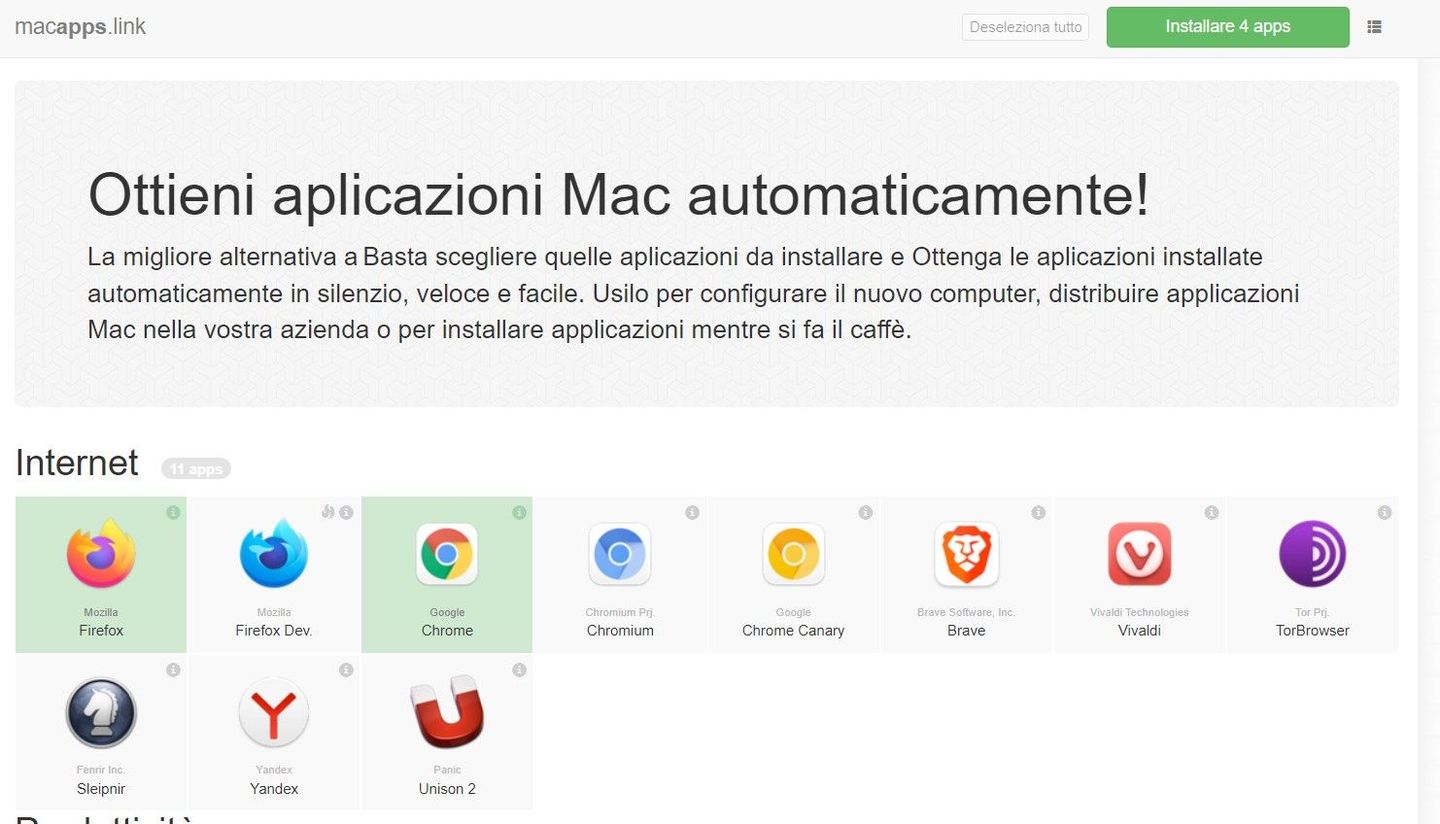Viewport: 1440px width, 824px height.
Task: Open info icon on TorBrowser tile
Action: coord(1384,512)
